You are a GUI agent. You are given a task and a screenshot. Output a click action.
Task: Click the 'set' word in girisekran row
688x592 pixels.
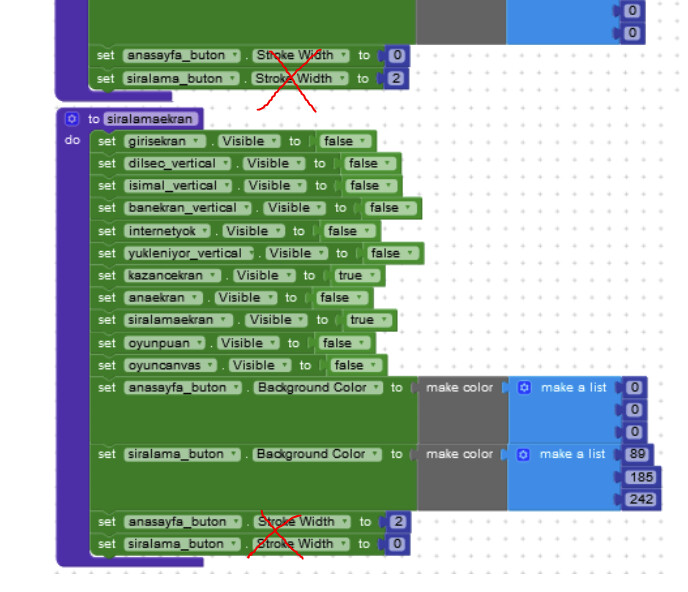pos(107,141)
